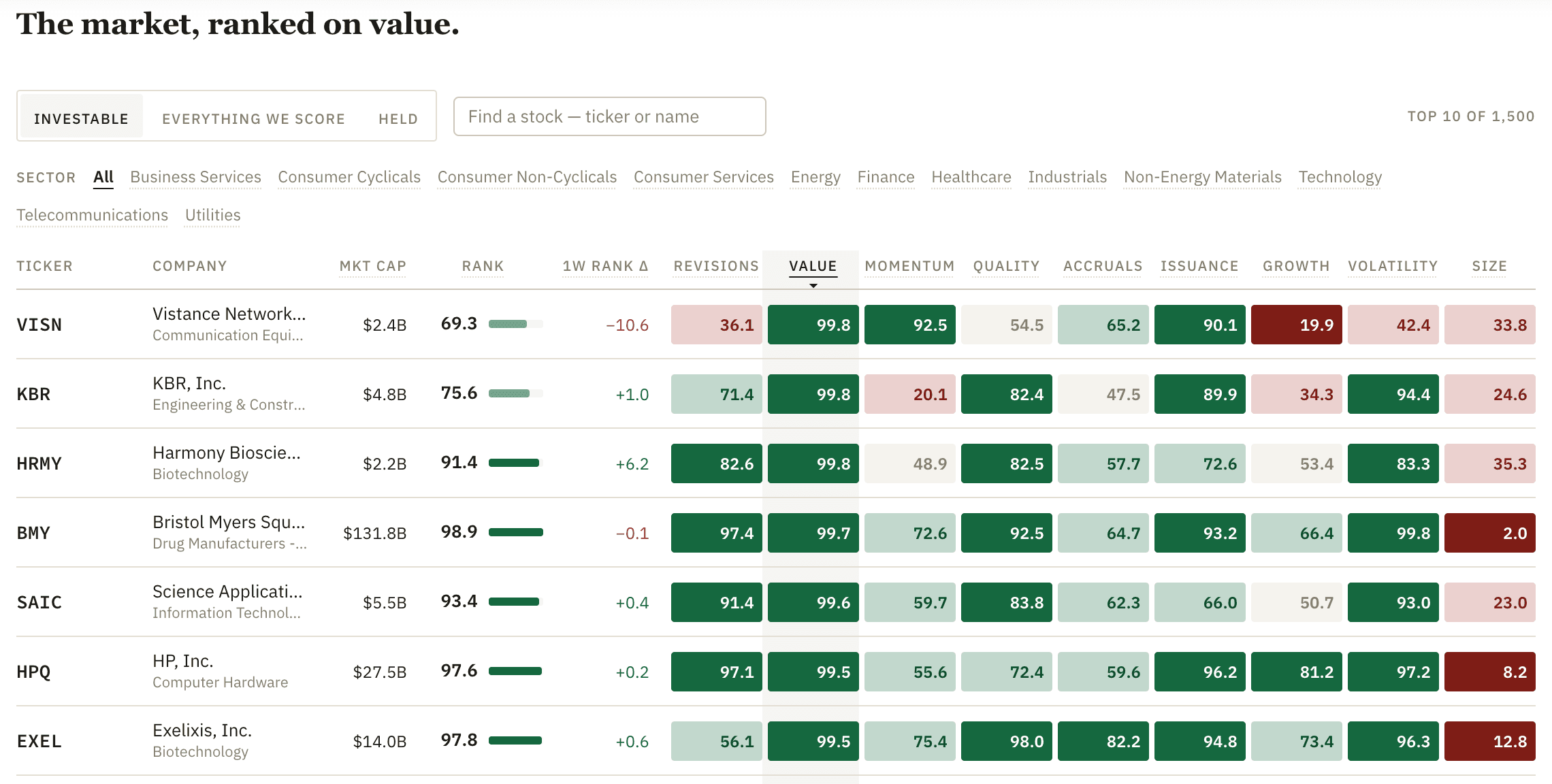1552x784 pixels.
Task: Filter by Utilities sector
Action: [x=213, y=215]
